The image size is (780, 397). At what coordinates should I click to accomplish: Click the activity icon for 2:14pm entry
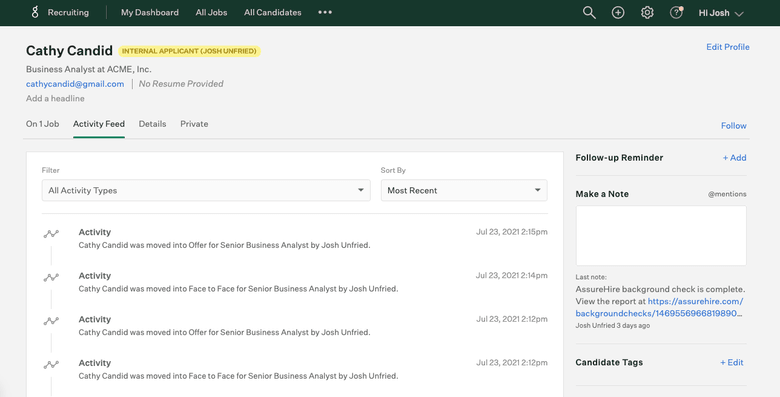tap(51, 277)
